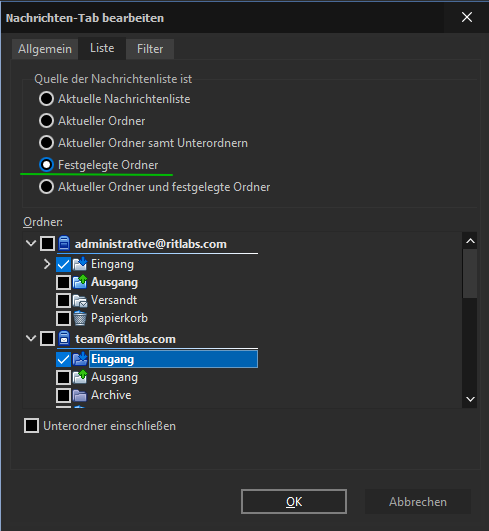Collapse the administrative@ritlabs.com account tree
This screenshot has width=489, height=531.
point(31,243)
